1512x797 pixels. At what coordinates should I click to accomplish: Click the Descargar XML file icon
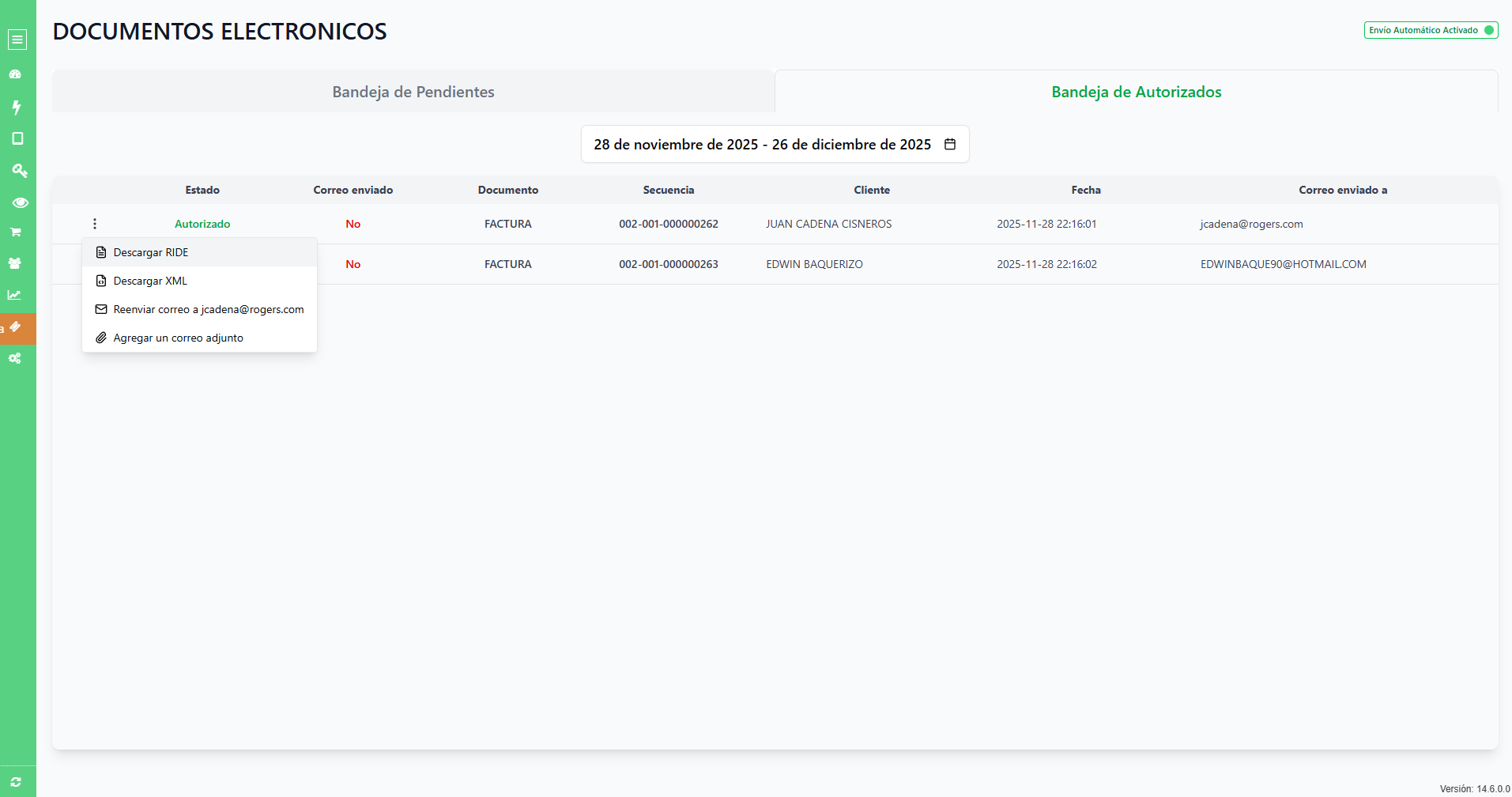click(101, 281)
